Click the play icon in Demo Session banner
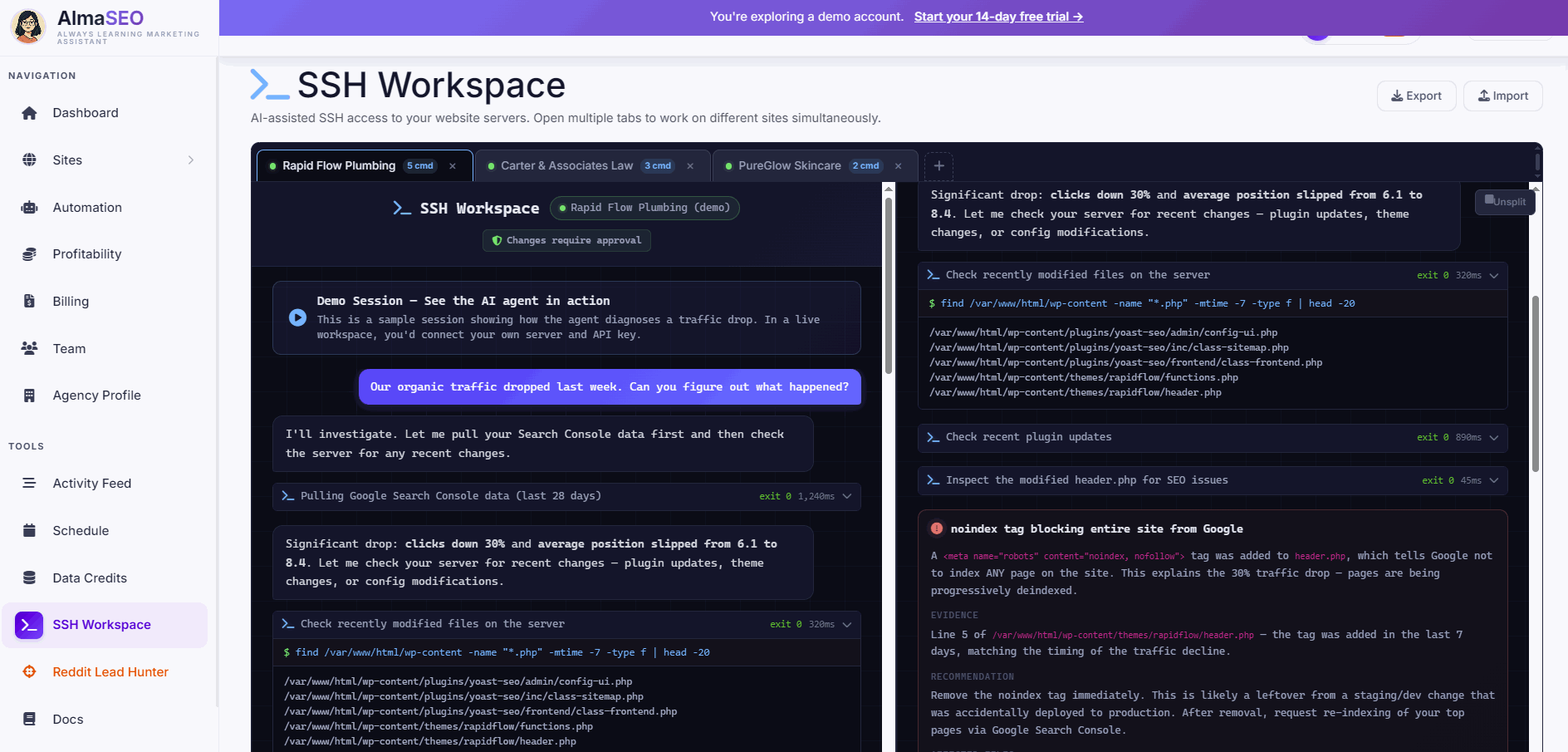Image resolution: width=1568 pixels, height=752 pixels. 297,317
